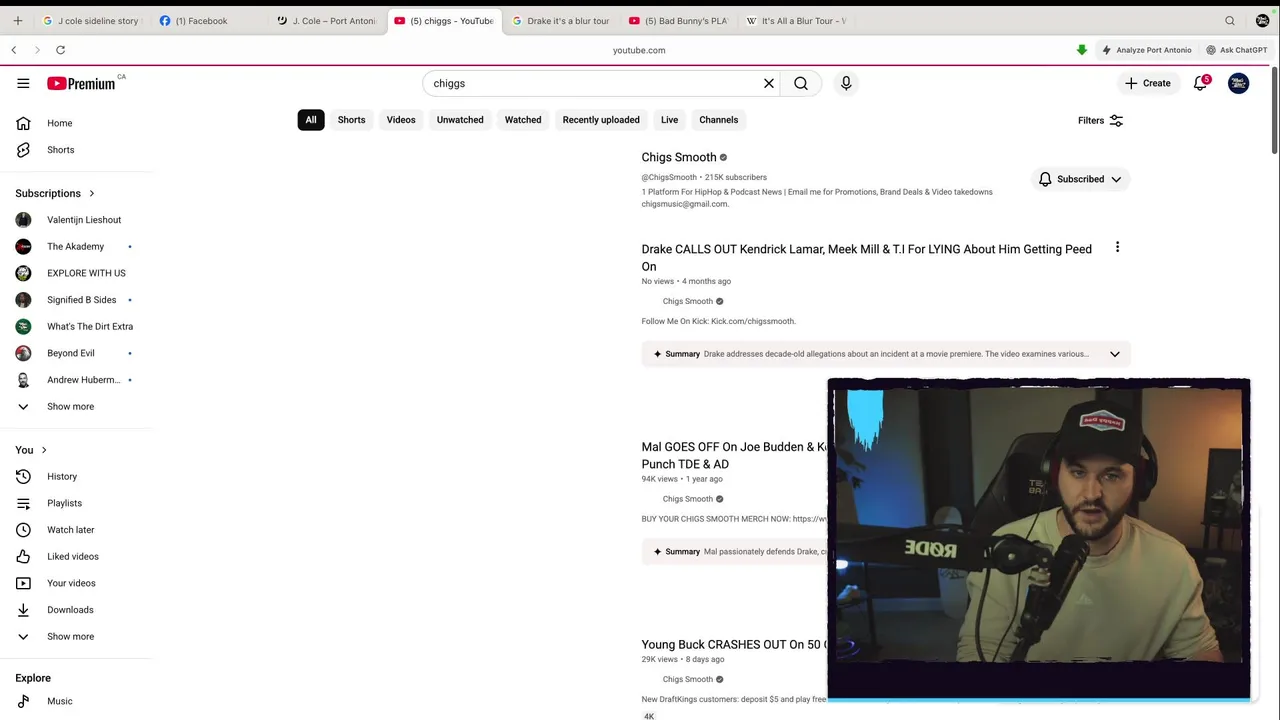Open the Mal GOES OFF On Joe Budden video title
Image resolution: width=1280 pixels, height=720 pixels.
coord(734,455)
